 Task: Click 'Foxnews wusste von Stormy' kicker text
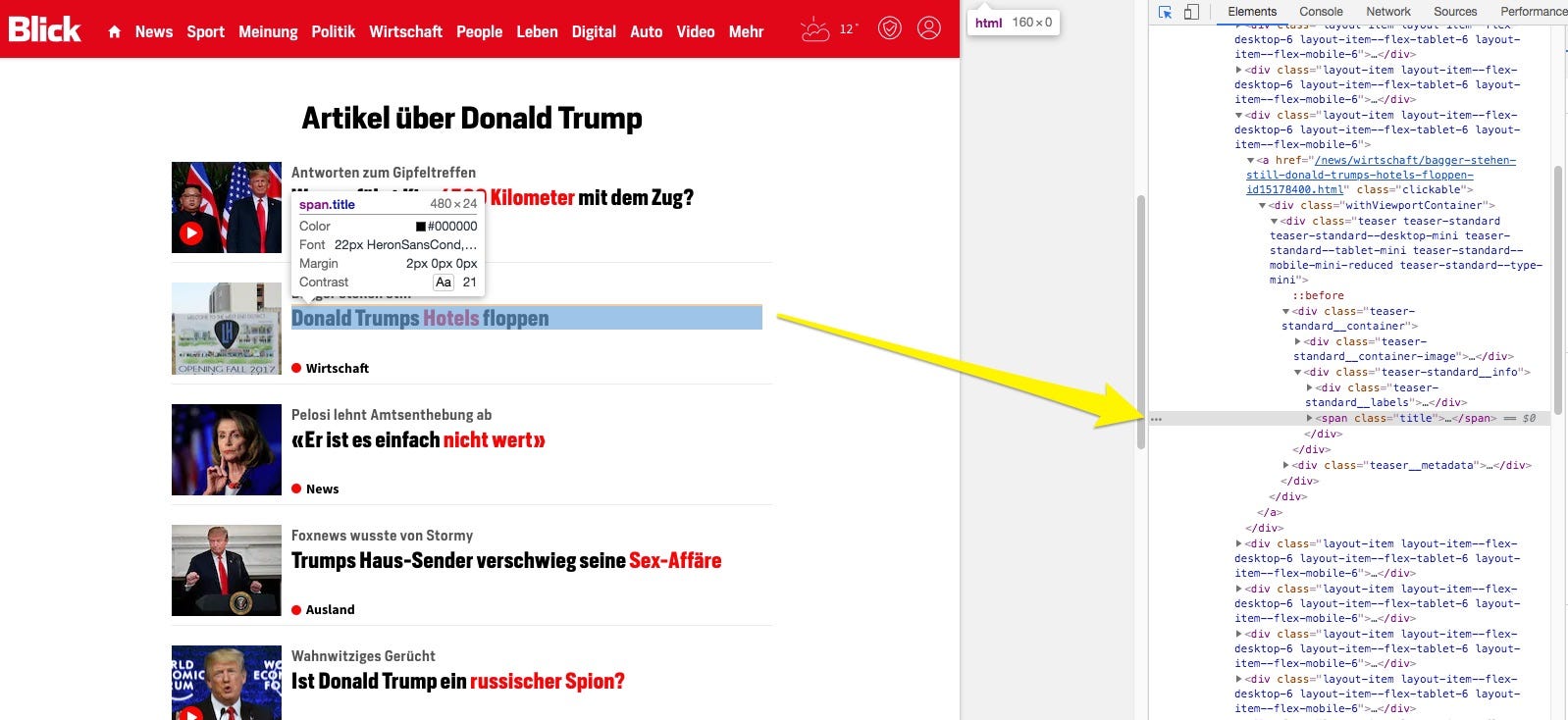(x=382, y=536)
